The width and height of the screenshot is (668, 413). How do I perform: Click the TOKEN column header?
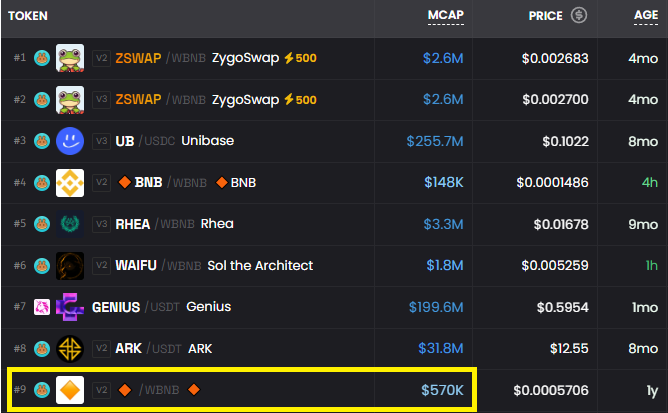[28, 16]
